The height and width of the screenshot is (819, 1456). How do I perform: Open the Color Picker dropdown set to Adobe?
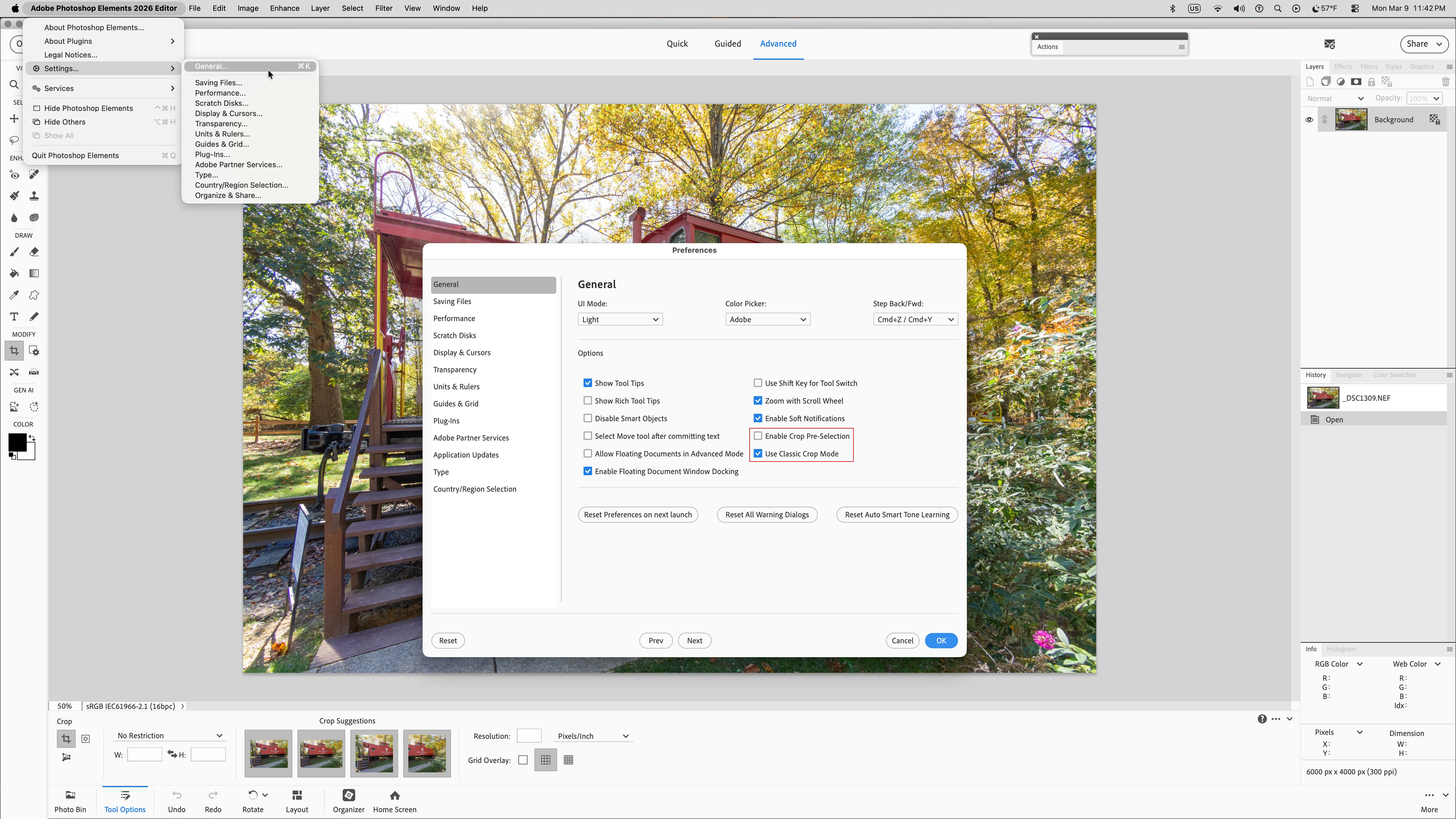767,319
